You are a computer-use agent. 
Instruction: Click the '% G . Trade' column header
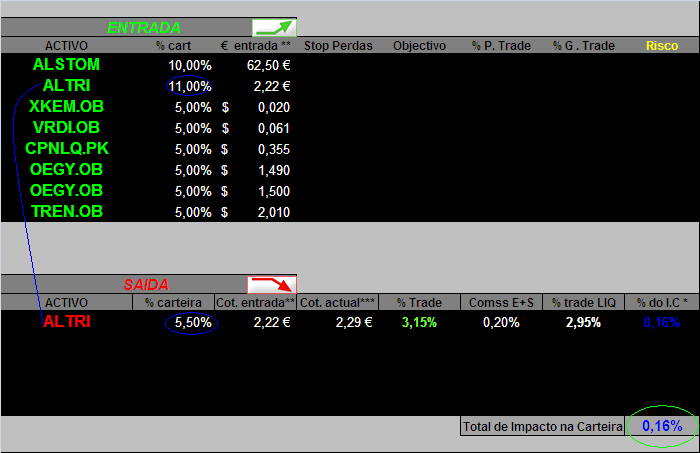(583, 46)
